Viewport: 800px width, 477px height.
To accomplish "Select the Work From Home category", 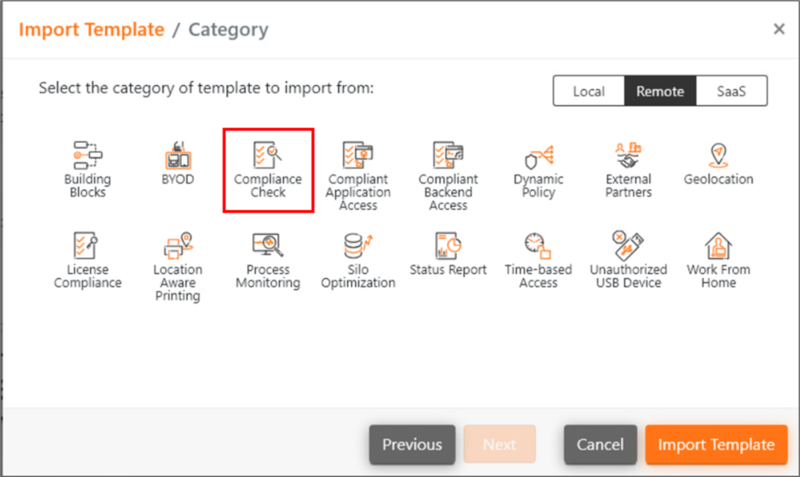I will click(x=718, y=260).
